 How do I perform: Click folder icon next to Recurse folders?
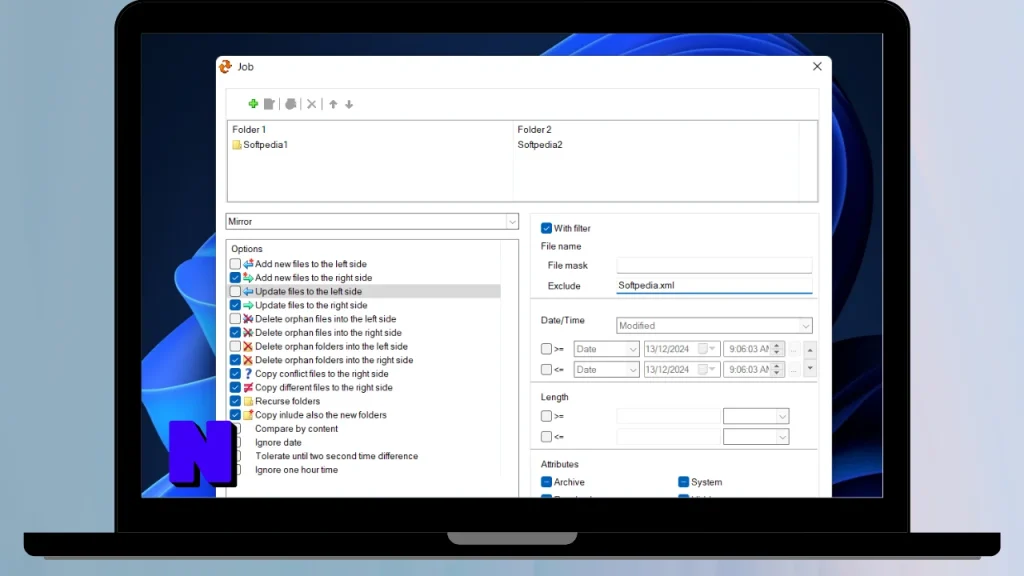[248, 401]
